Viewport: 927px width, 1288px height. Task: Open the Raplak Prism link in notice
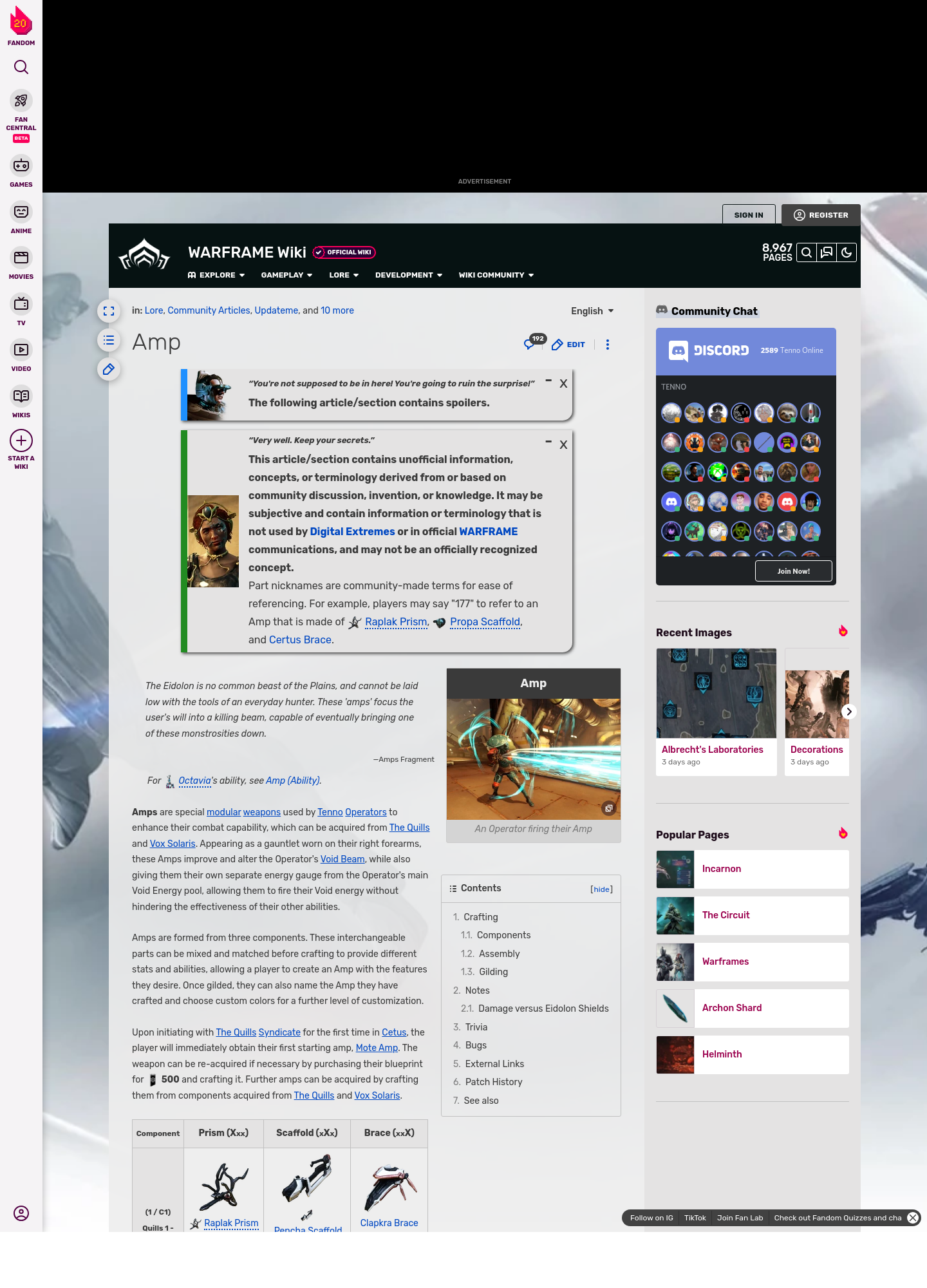[396, 621]
